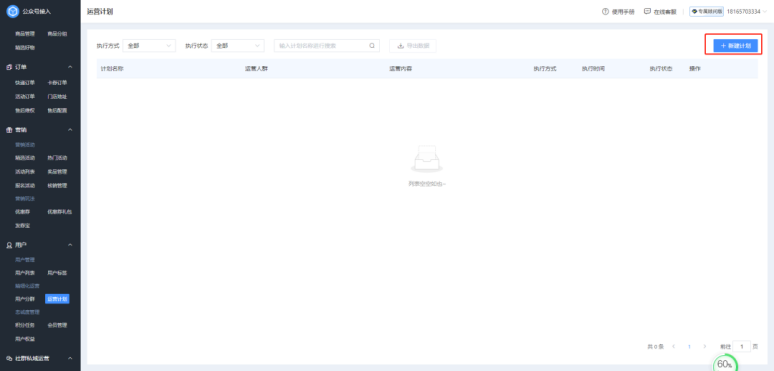
Task: Open 核销管理 in sidebar
Action: click(x=57, y=186)
